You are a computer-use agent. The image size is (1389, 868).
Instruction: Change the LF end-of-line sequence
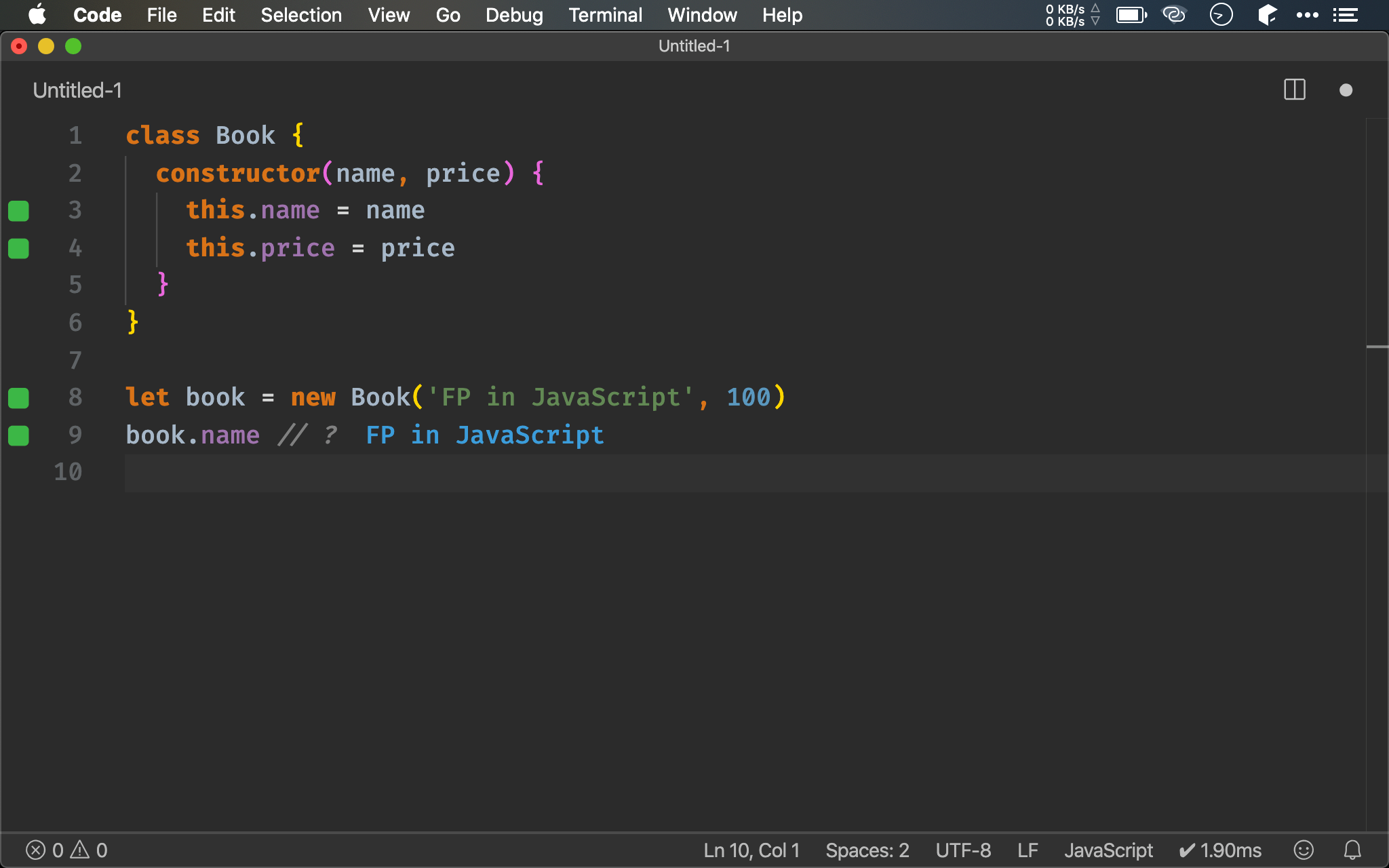point(1028,850)
